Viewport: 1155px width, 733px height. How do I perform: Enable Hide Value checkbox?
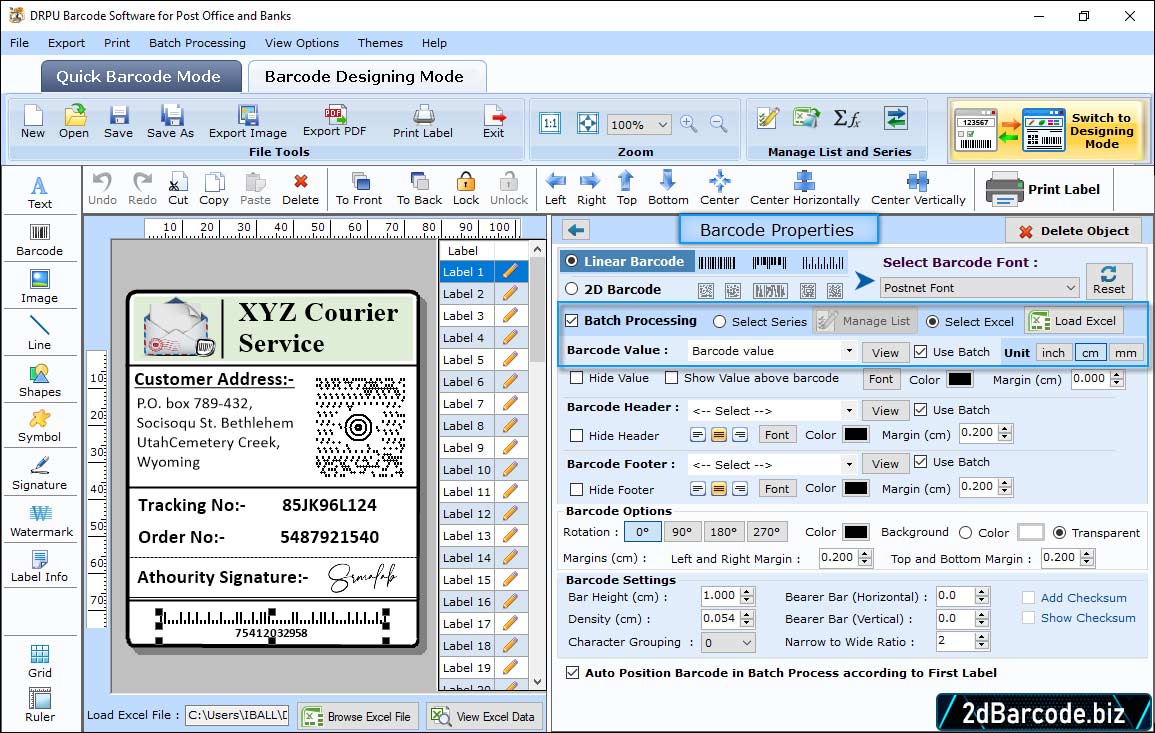click(577, 378)
